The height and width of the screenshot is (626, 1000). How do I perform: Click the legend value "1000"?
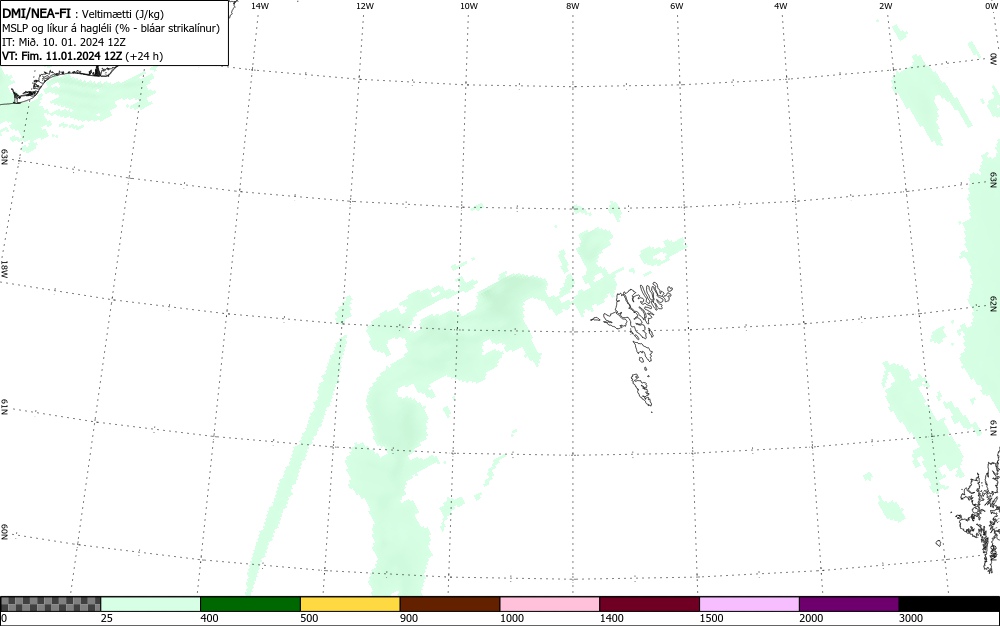coord(511,618)
